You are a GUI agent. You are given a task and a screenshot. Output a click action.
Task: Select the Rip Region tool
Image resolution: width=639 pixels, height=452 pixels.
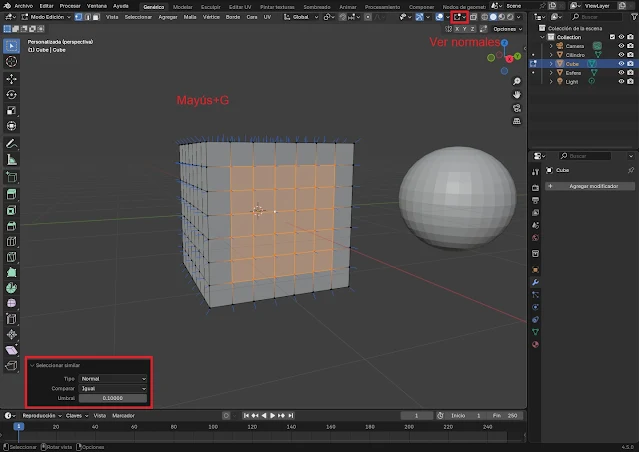(x=11, y=366)
